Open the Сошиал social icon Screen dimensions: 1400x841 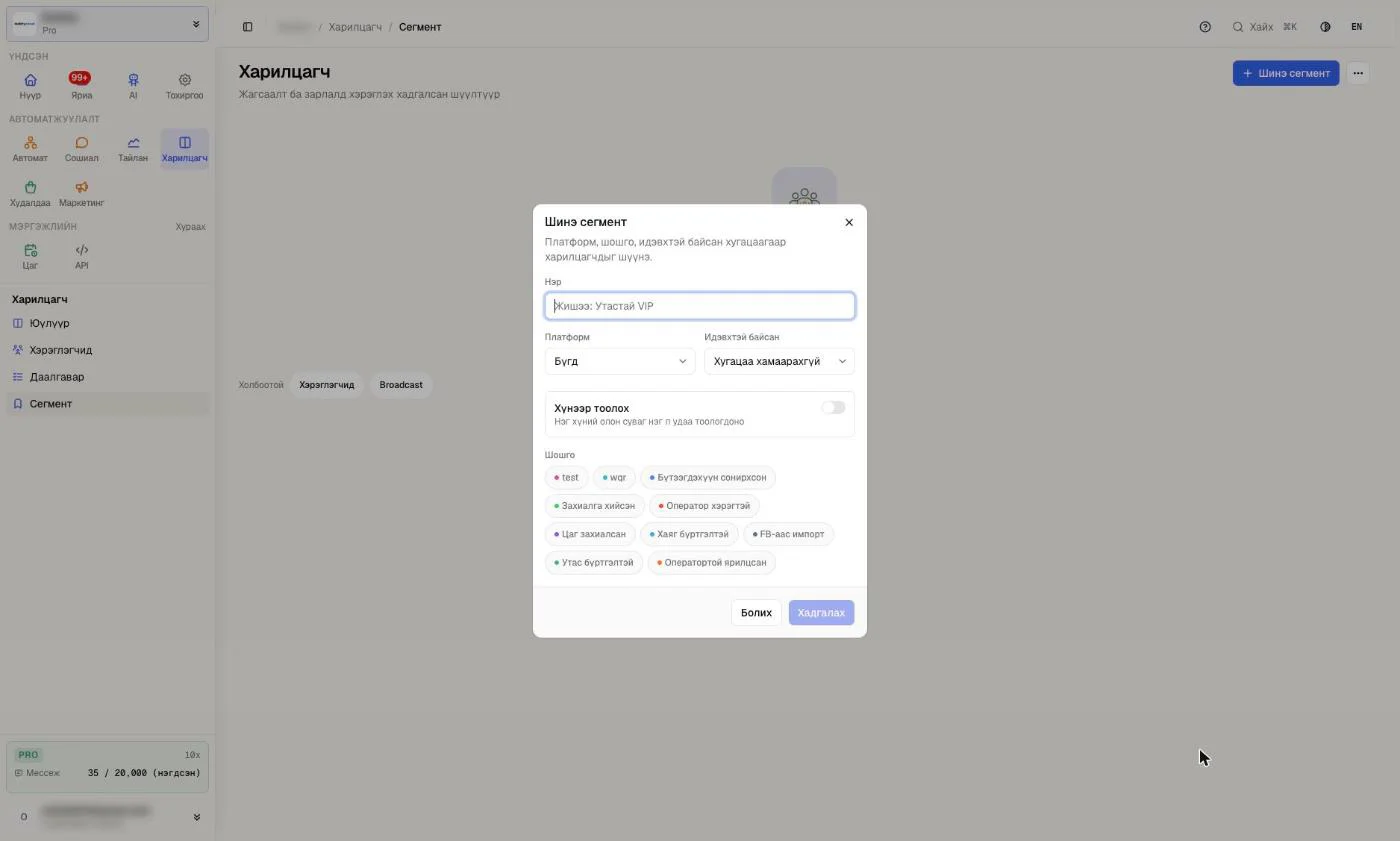point(81,149)
